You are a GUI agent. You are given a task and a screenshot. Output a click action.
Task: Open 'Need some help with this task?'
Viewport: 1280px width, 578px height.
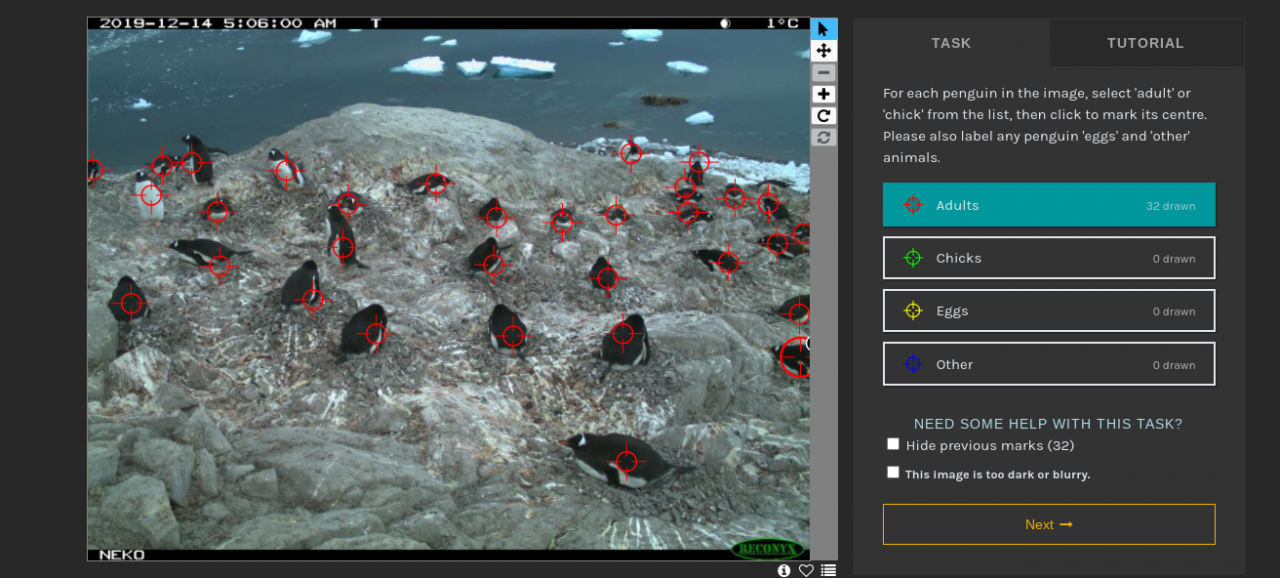pyautogui.click(x=1048, y=424)
